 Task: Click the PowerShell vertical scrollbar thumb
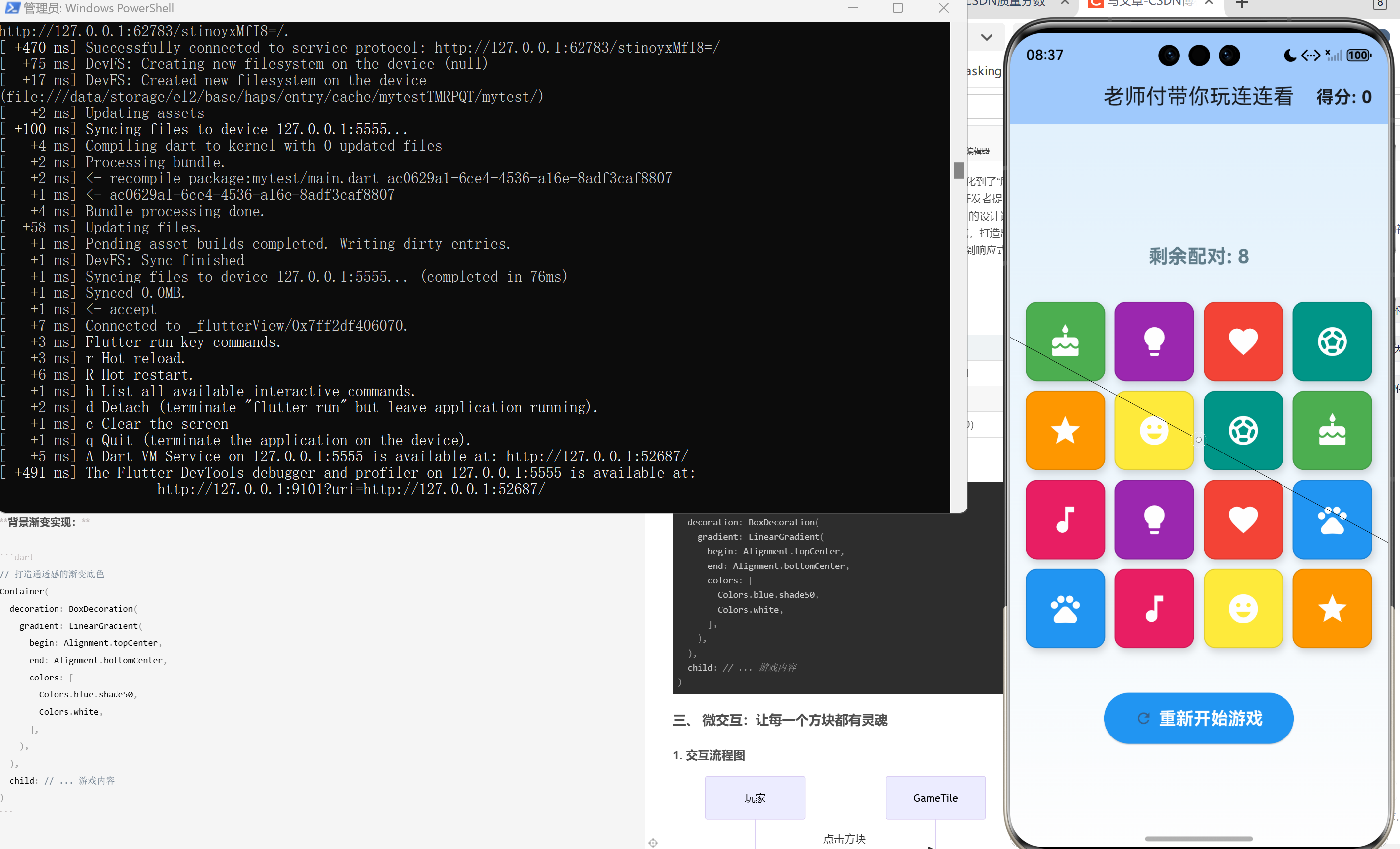tap(958, 170)
